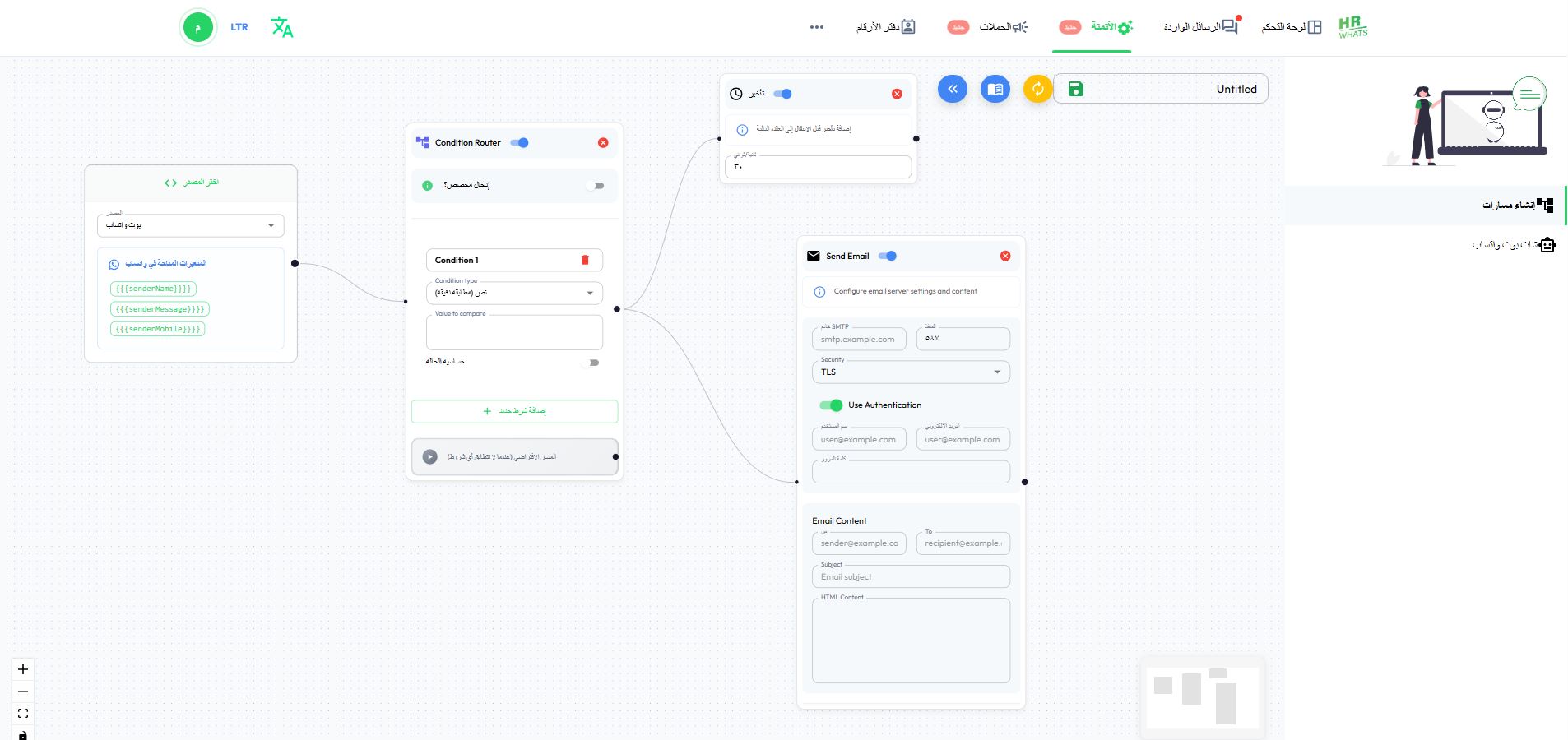The image size is (1568, 740).
Task: Click the green add new condition button
Action: click(x=514, y=411)
